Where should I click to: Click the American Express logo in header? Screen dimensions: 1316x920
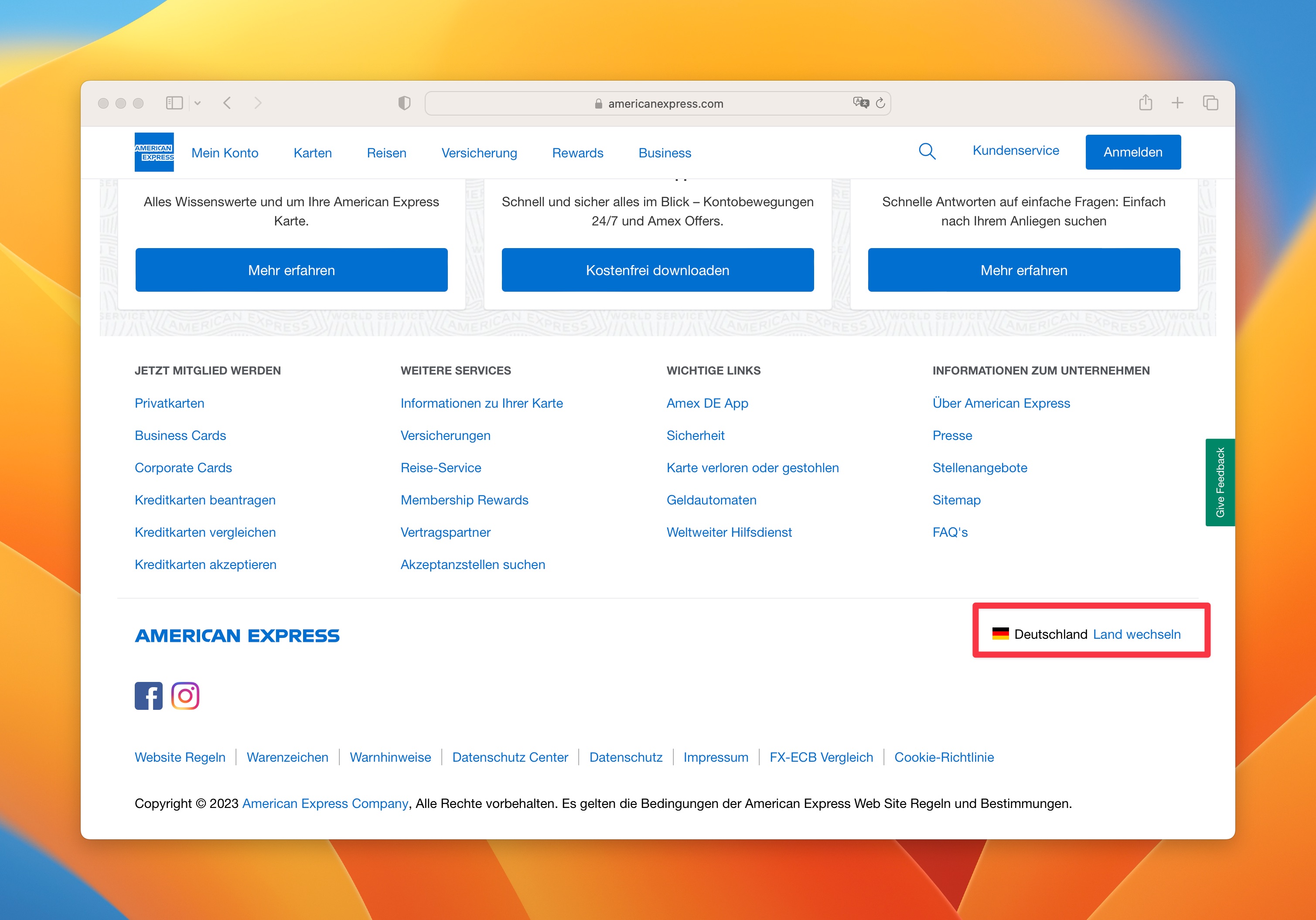coord(154,153)
